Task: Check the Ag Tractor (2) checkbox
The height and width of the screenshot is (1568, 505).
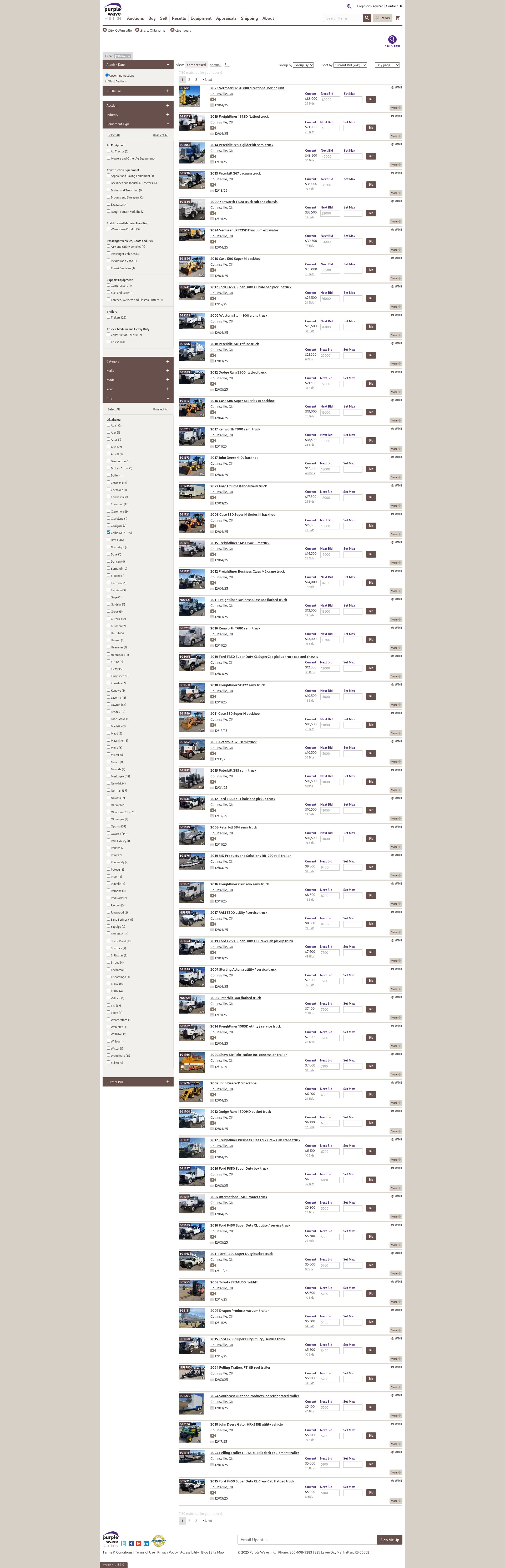Action: pos(108,151)
